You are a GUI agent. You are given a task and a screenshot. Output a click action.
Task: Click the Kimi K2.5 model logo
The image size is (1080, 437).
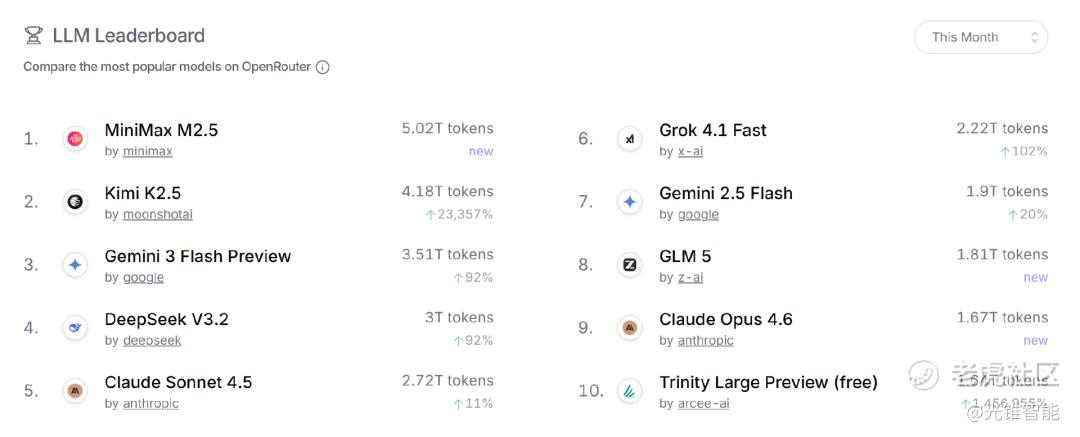75,202
